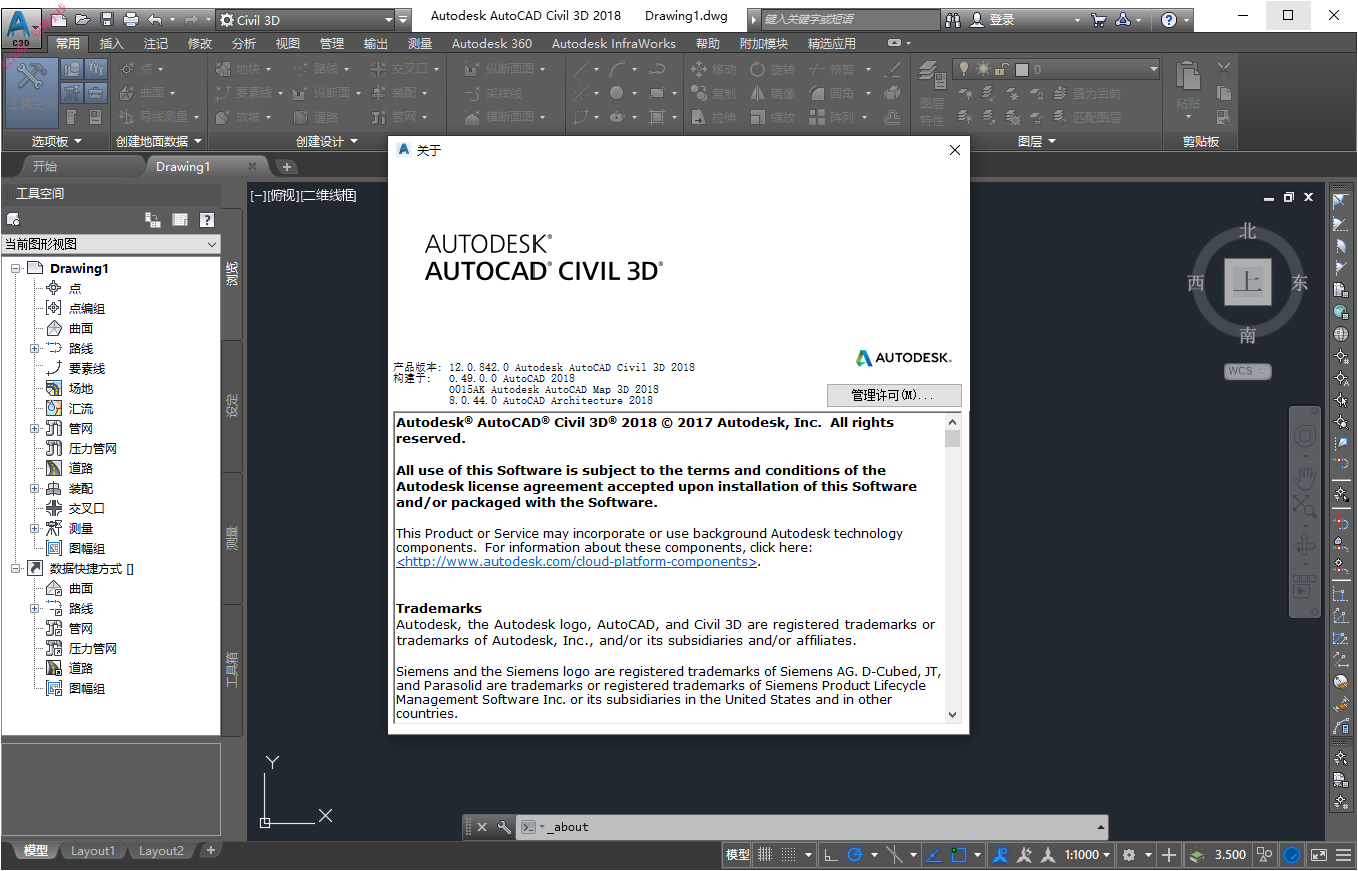1358x871 pixels.
Task: Click the pan hand in navigation bar
Action: 1304,477
